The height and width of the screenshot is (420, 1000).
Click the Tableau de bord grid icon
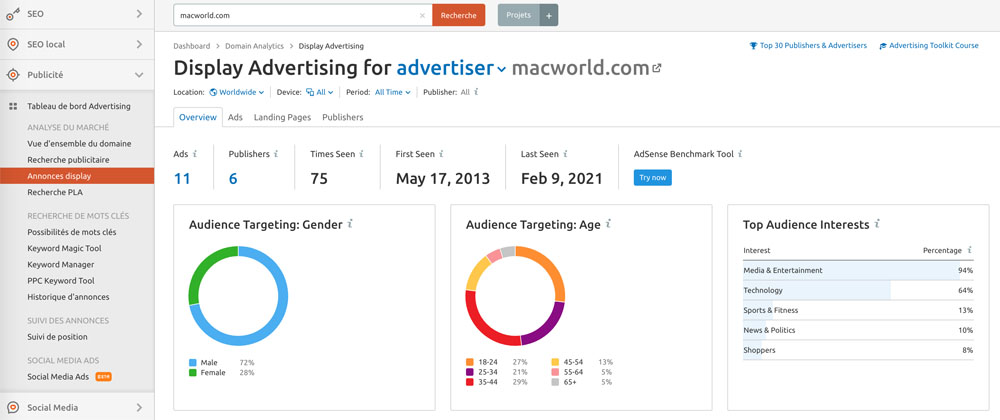(12, 106)
